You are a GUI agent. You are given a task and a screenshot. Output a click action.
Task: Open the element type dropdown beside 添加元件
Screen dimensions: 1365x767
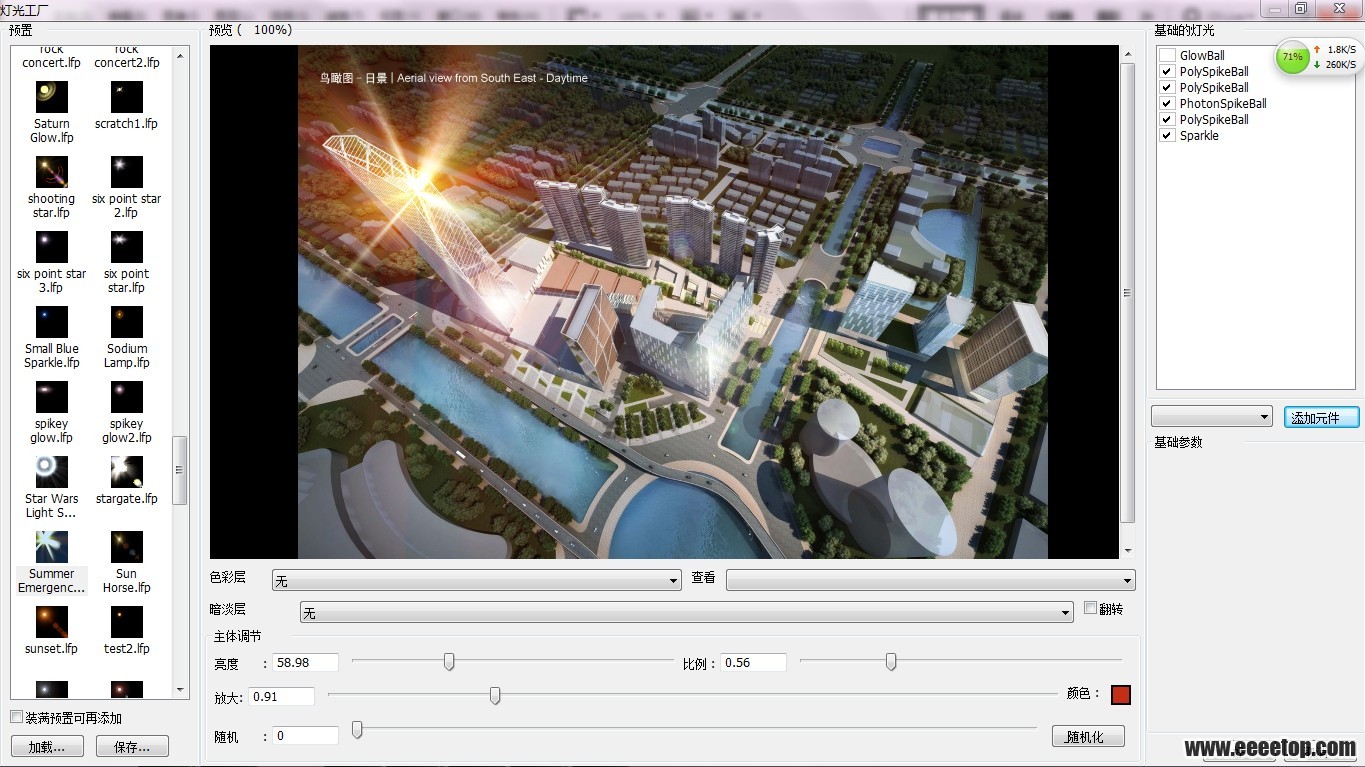1211,417
